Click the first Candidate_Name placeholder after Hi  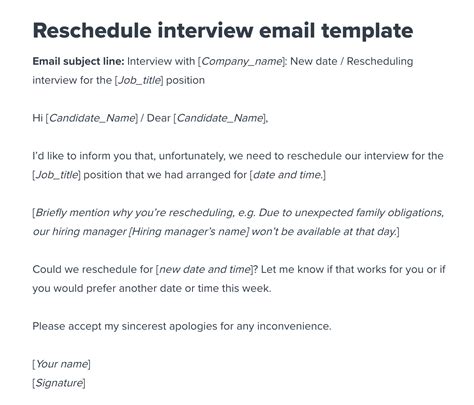tap(92, 118)
